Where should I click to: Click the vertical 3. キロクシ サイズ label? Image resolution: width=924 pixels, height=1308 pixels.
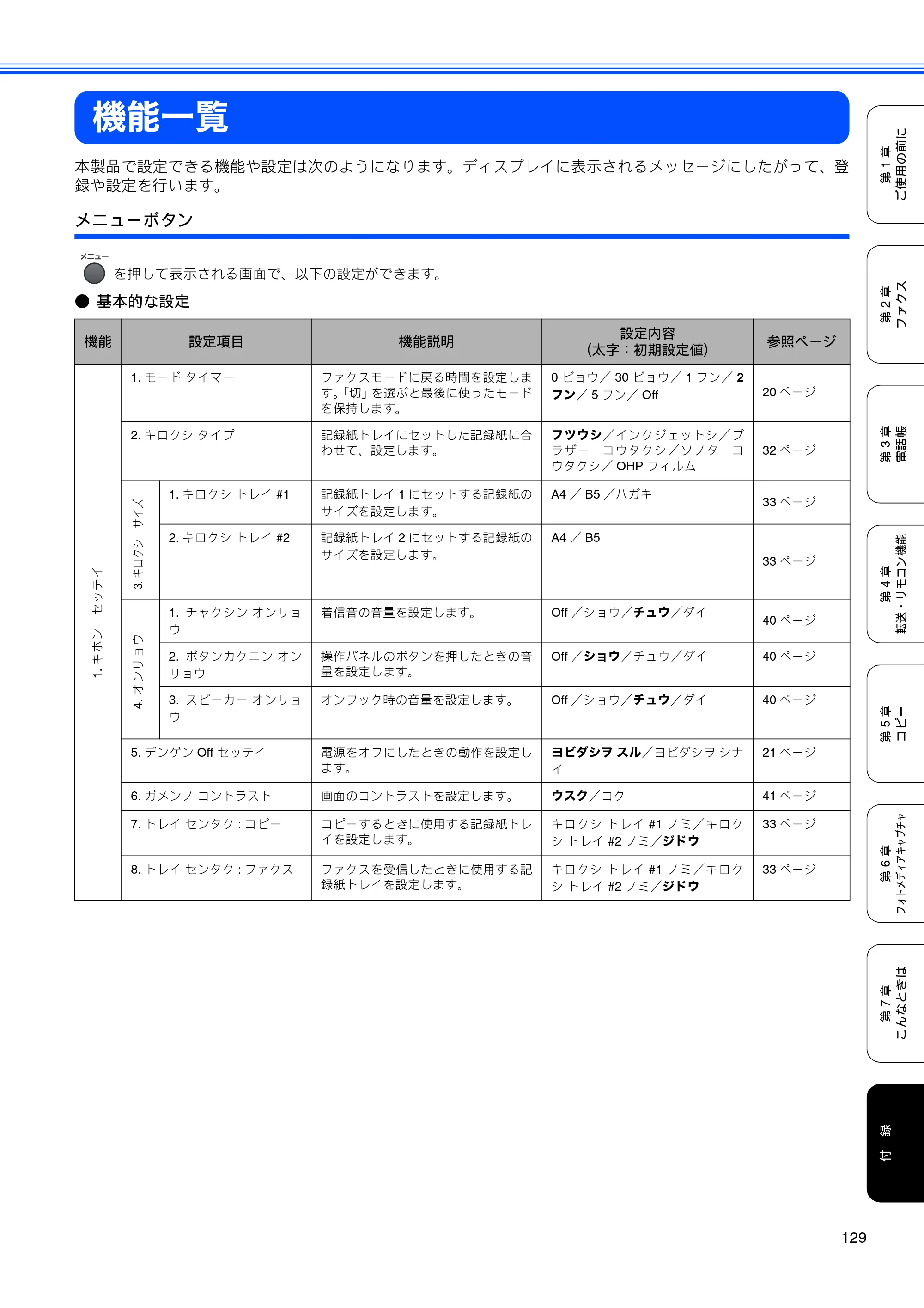(138, 544)
